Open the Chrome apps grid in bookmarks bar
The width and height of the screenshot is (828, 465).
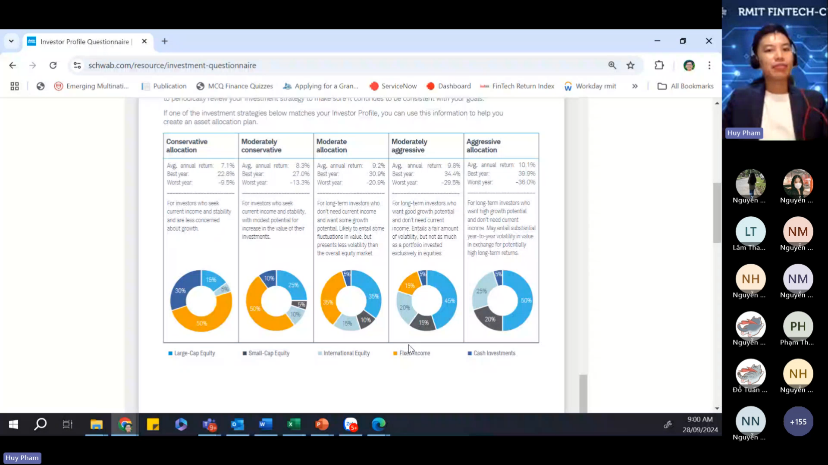click(14, 86)
